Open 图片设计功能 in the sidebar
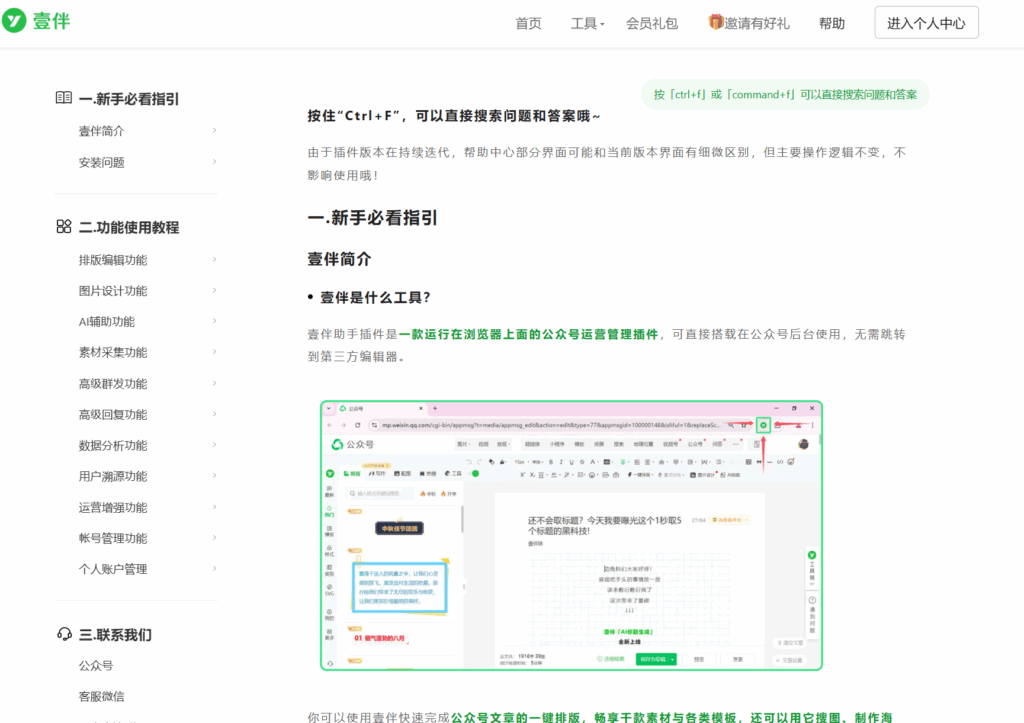This screenshot has height=723, width=1024. click(113, 291)
